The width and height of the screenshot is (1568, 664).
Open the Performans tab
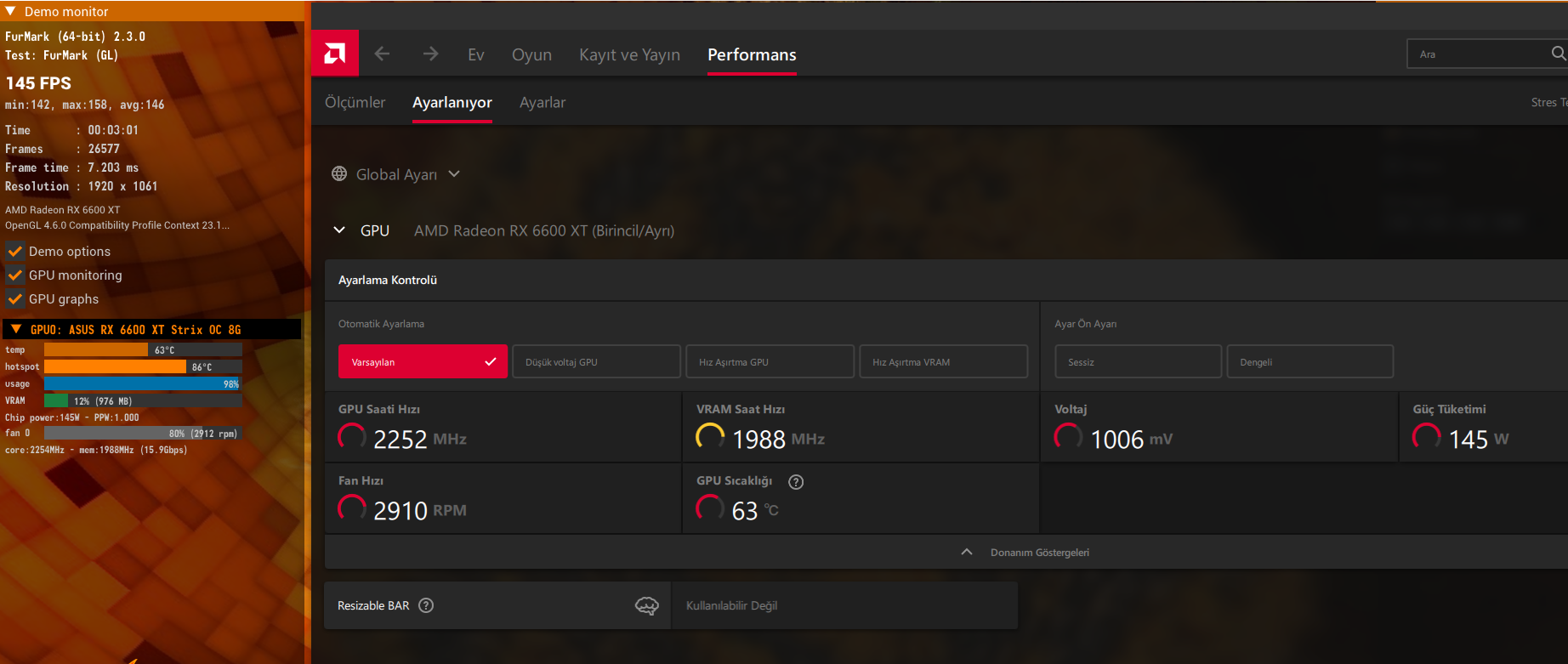coord(752,54)
